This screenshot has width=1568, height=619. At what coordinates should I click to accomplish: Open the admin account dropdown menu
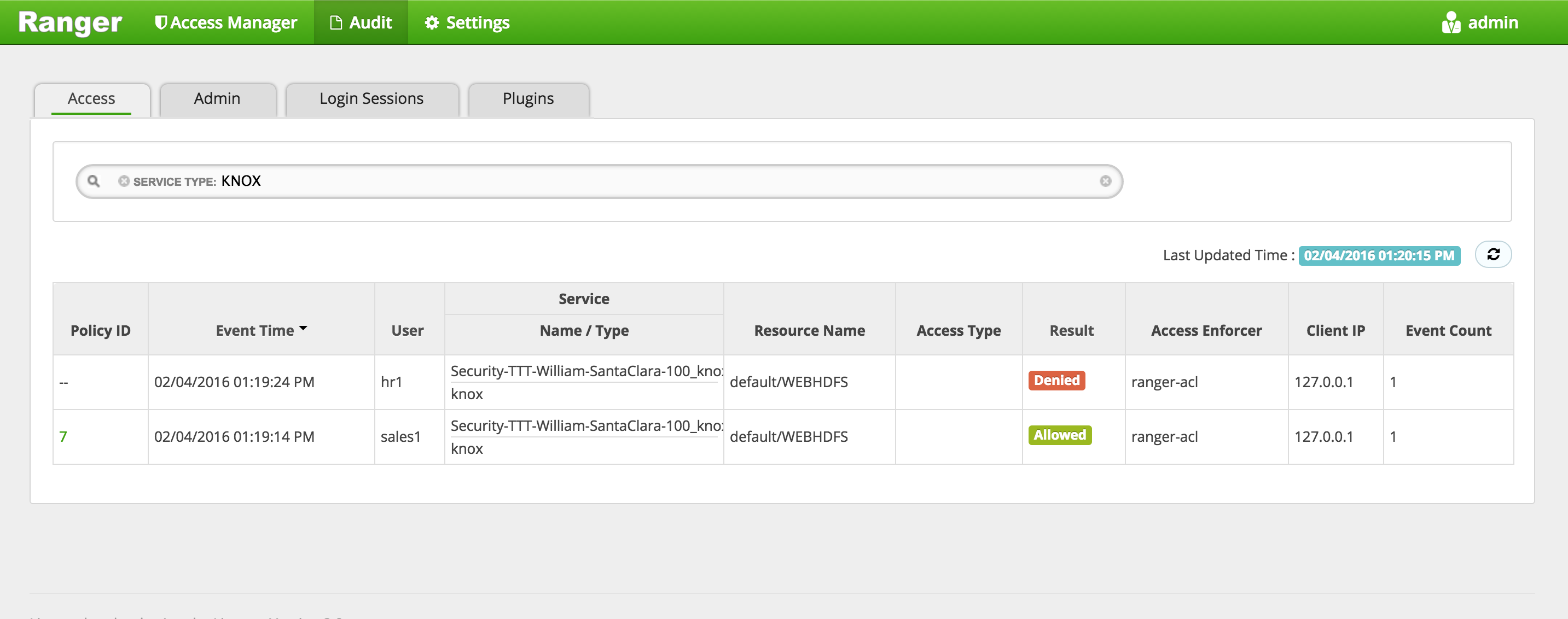coord(1492,22)
